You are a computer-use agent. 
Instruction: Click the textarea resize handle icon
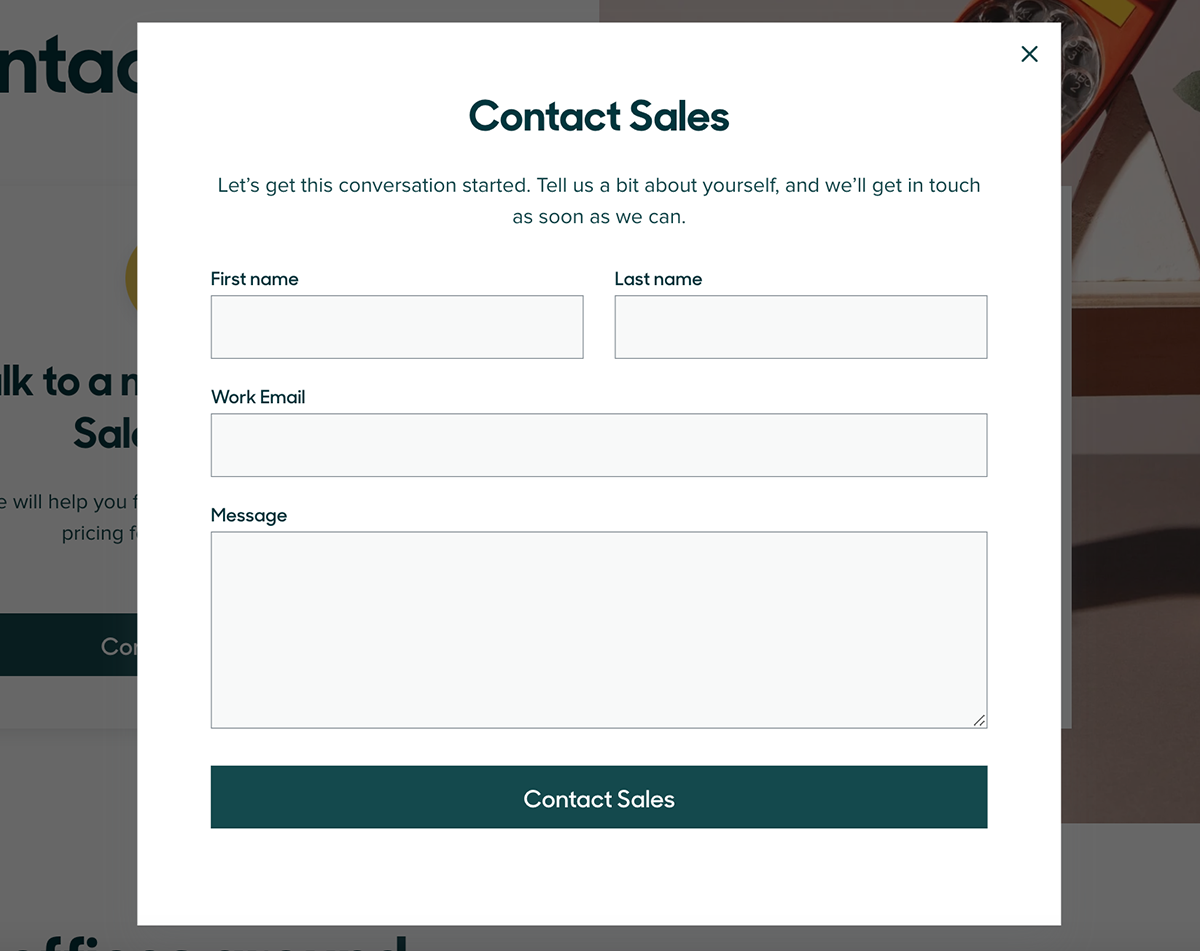(980, 719)
